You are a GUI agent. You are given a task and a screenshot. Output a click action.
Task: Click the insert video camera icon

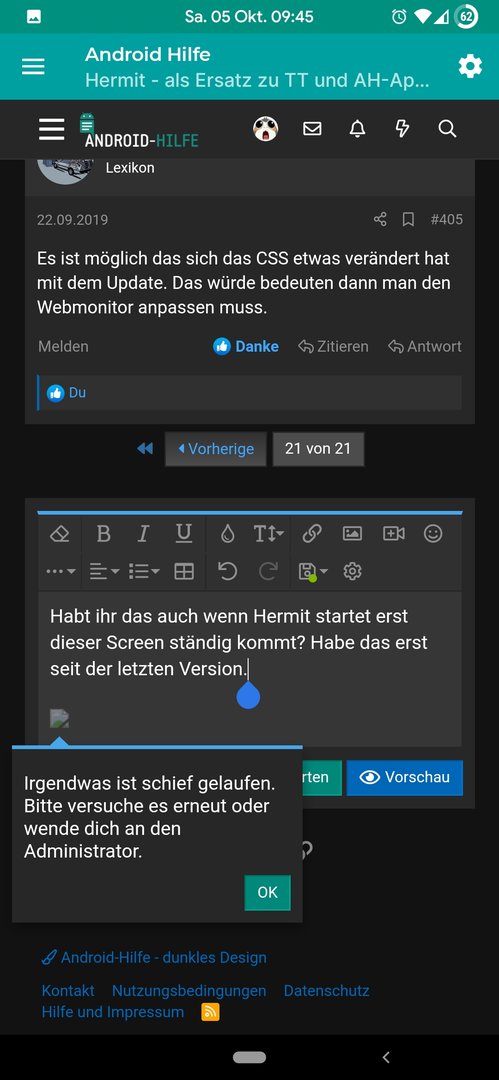click(x=394, y=534)
